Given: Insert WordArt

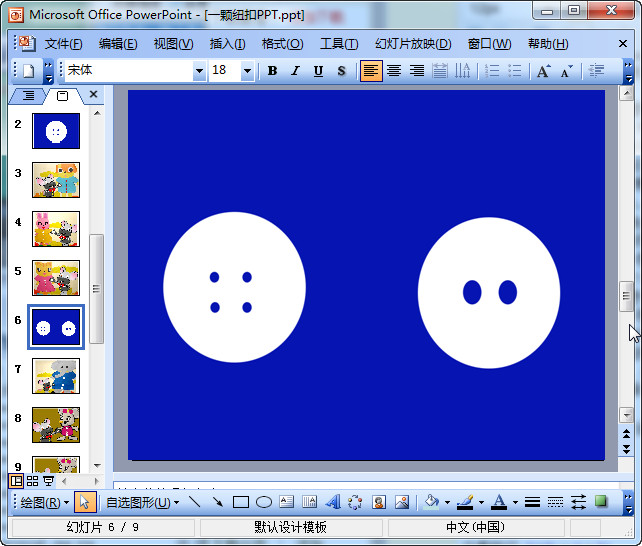Looking at the screenshot, I should [x=333, y=502].
